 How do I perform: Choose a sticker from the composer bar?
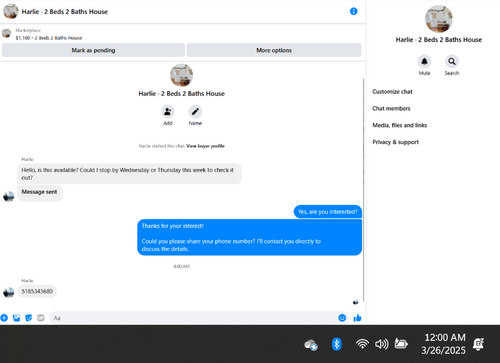[x=29, y=318]
